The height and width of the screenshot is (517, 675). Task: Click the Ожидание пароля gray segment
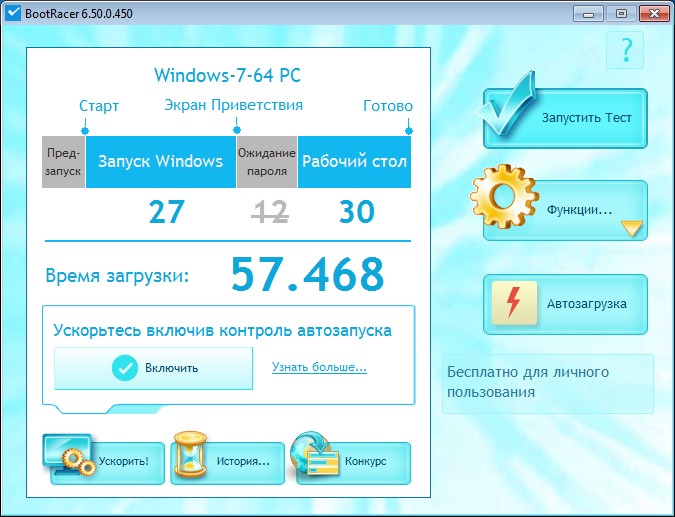(266, 162)
